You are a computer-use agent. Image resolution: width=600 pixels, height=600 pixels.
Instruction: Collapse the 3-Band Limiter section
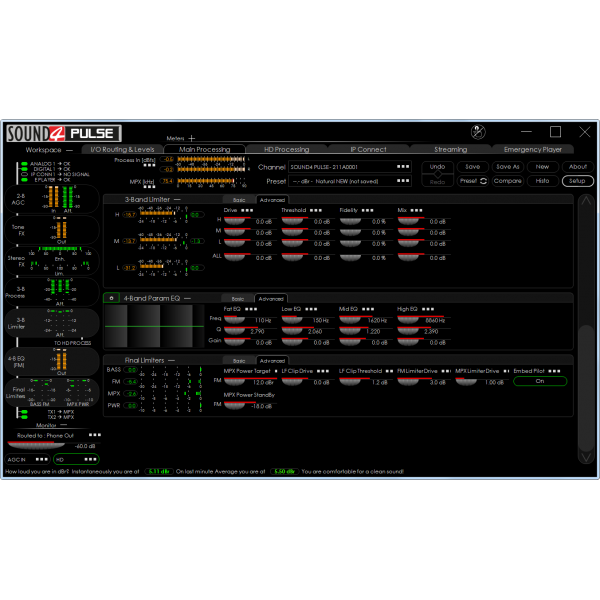click(177, 199)
